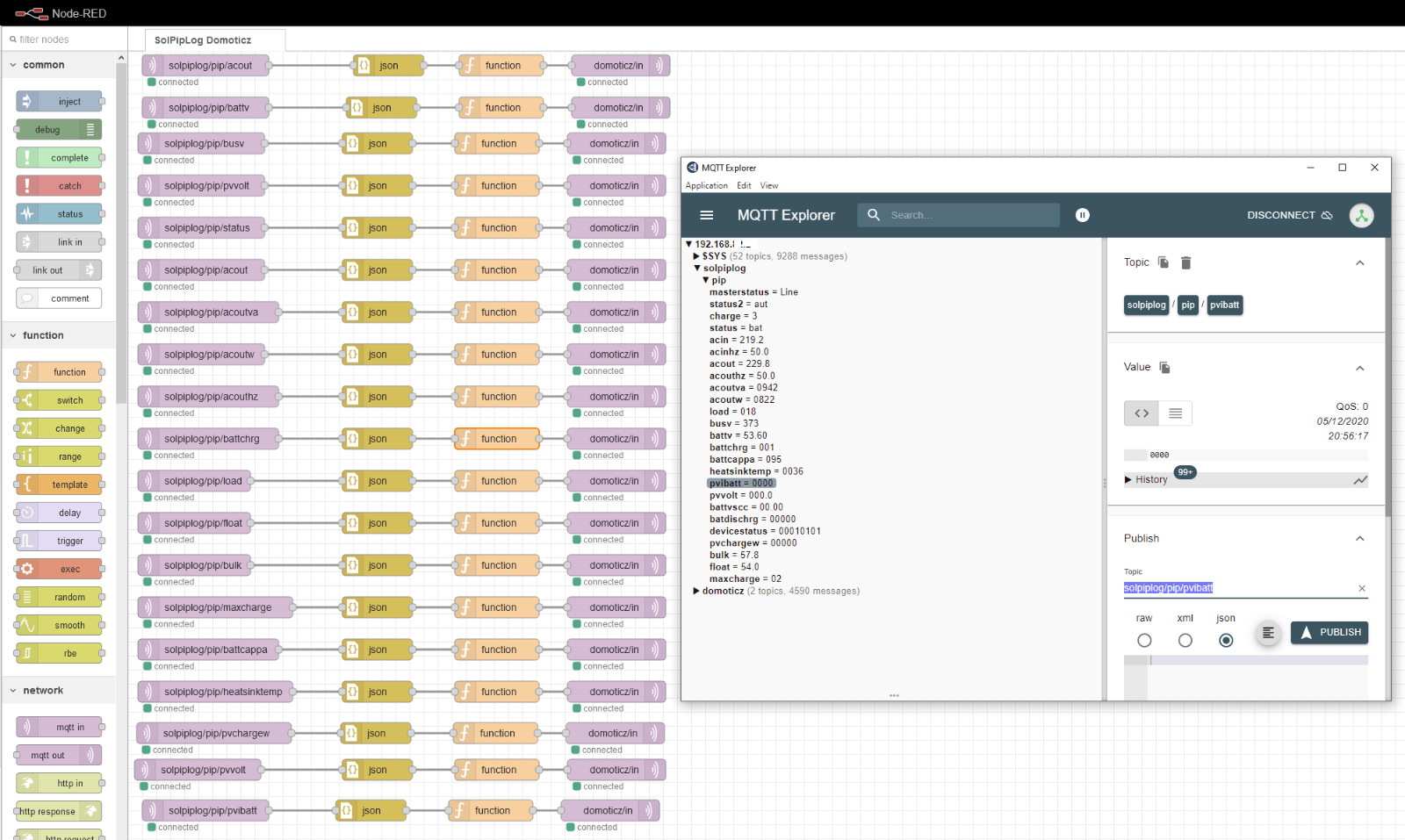Click the trigger node in the palette

click(x=59, y=541)
